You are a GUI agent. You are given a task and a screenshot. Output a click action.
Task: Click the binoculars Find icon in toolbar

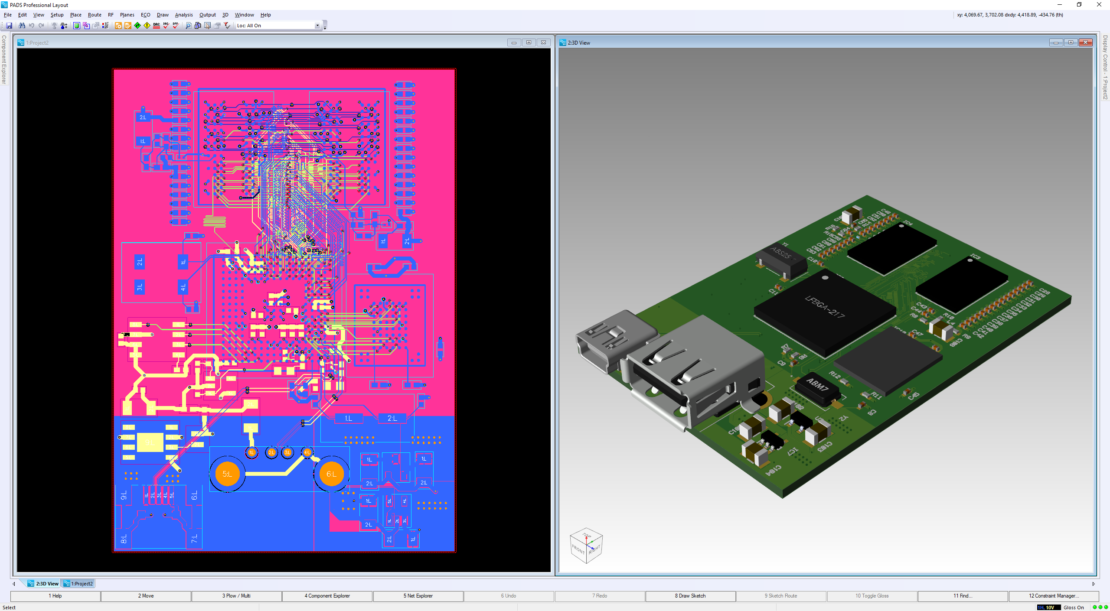point(21,25)
